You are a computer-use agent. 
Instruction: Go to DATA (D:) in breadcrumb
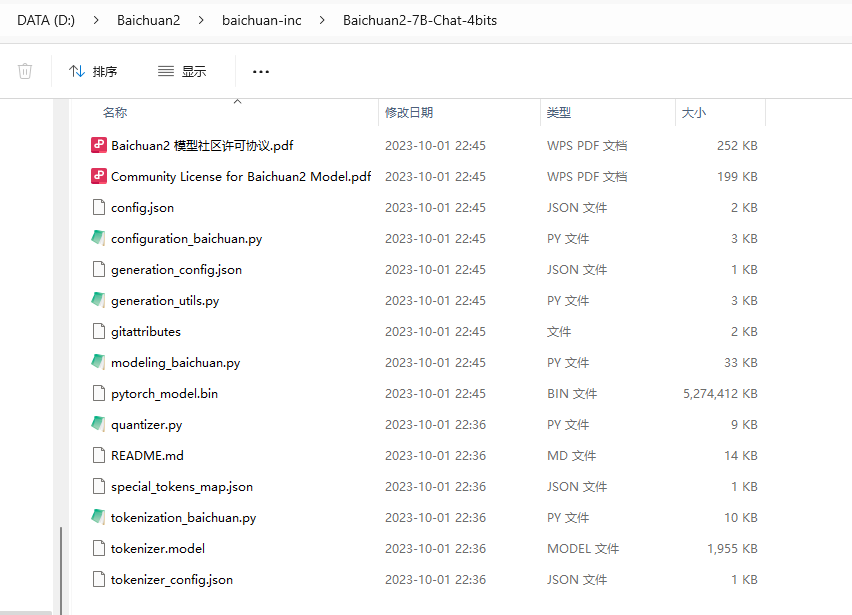coord(46,20)
